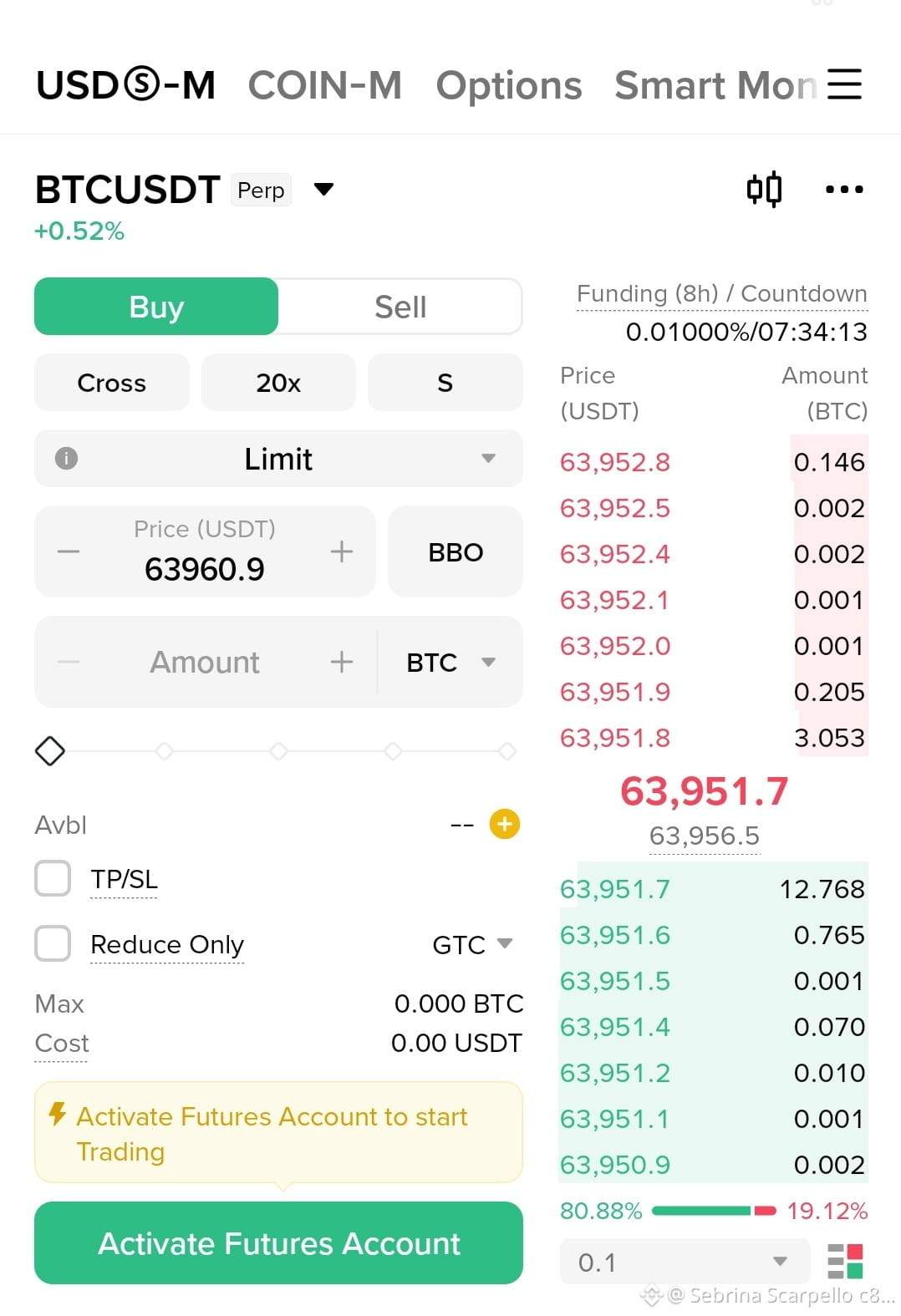This screenshot has width=901, height=1316.
Task: Click the Amount input field
Action: (x=205, y=662)
